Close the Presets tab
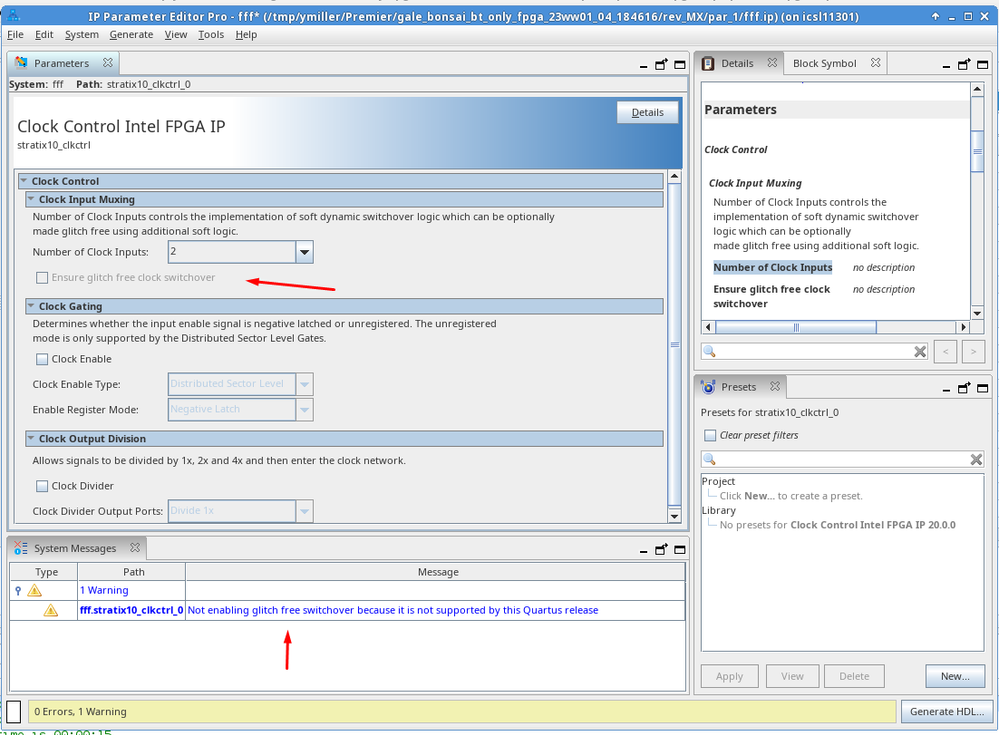Viewport: 999px width, 735px height. point(775,386)
